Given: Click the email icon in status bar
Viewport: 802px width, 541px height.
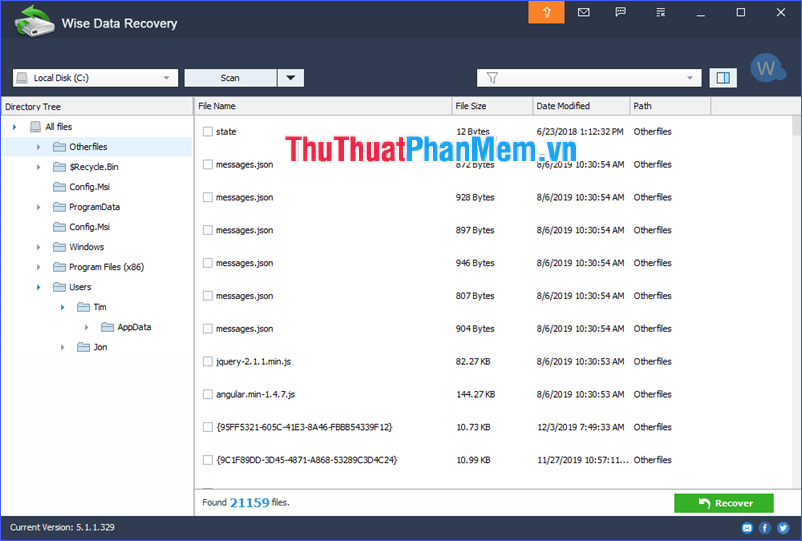Looking at the screenshot, I should [747, 528].
